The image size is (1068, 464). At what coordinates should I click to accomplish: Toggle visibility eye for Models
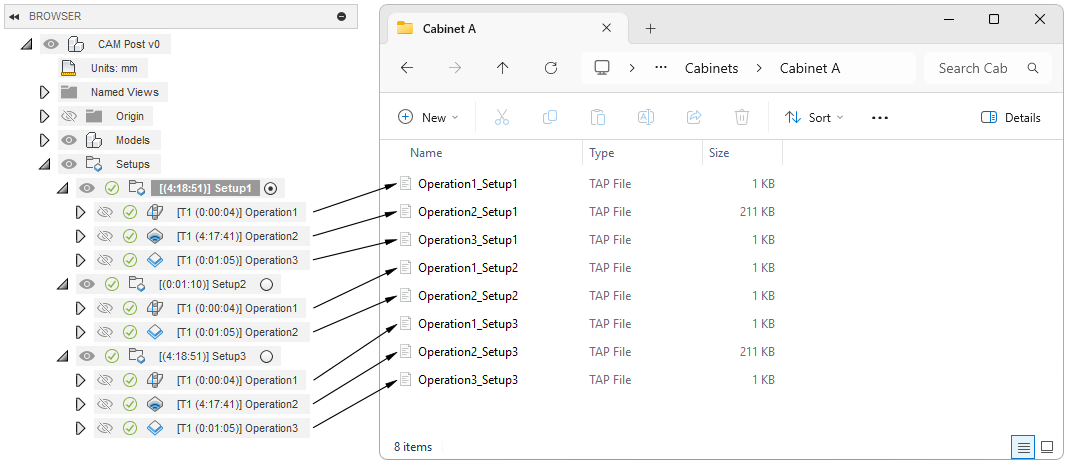[69, 140]
